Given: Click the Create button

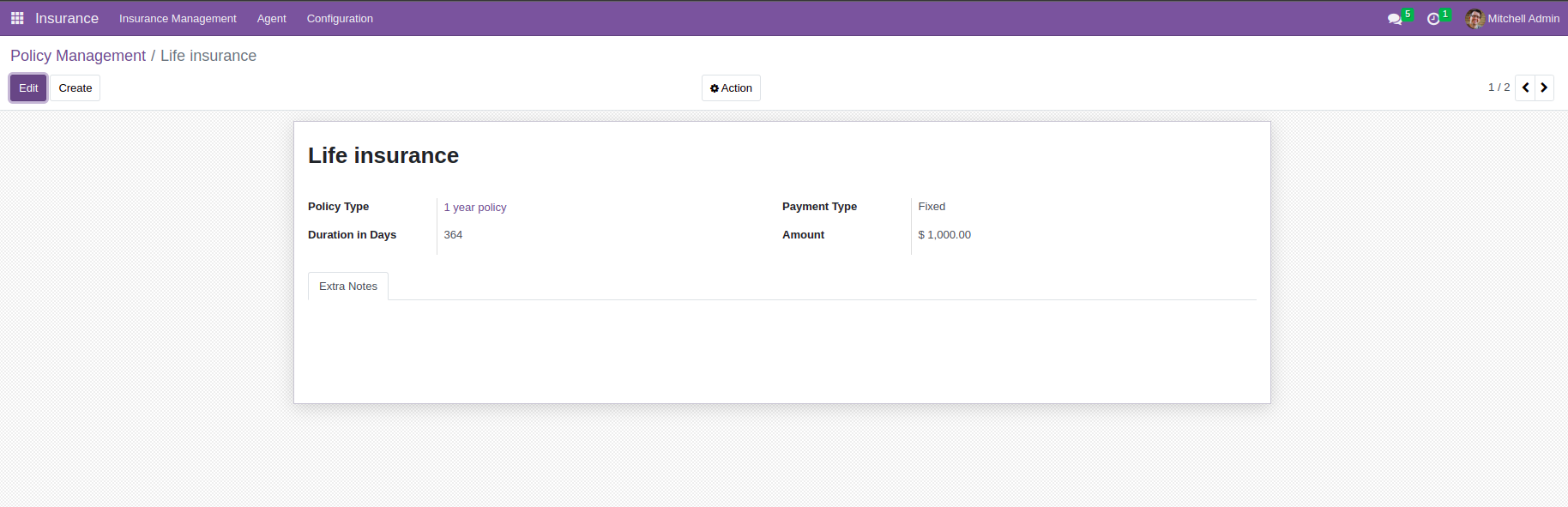Looking at the screenshot, I should click(x=75, y=88).
